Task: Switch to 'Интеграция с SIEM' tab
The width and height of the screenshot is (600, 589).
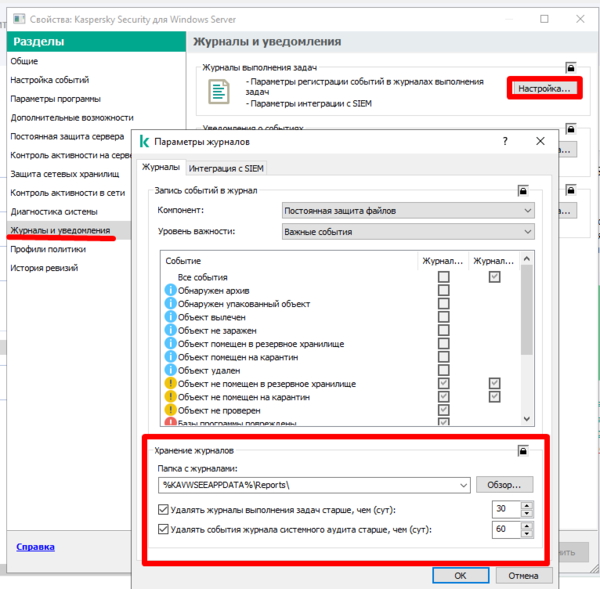Action: [226, 168]
